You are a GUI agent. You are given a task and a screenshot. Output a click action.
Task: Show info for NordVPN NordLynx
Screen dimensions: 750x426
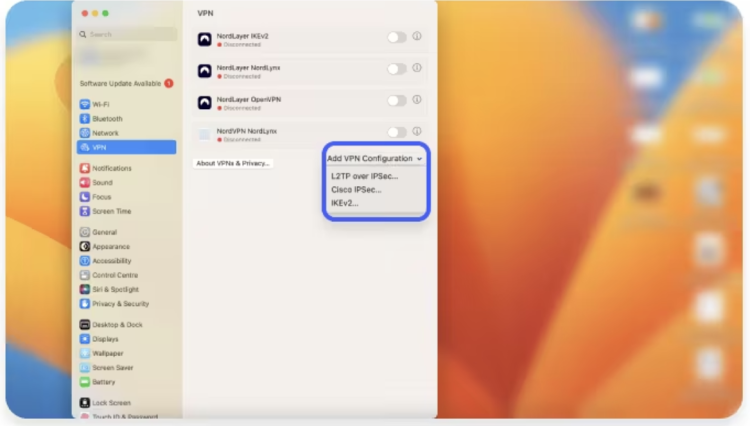click(417, 131)
